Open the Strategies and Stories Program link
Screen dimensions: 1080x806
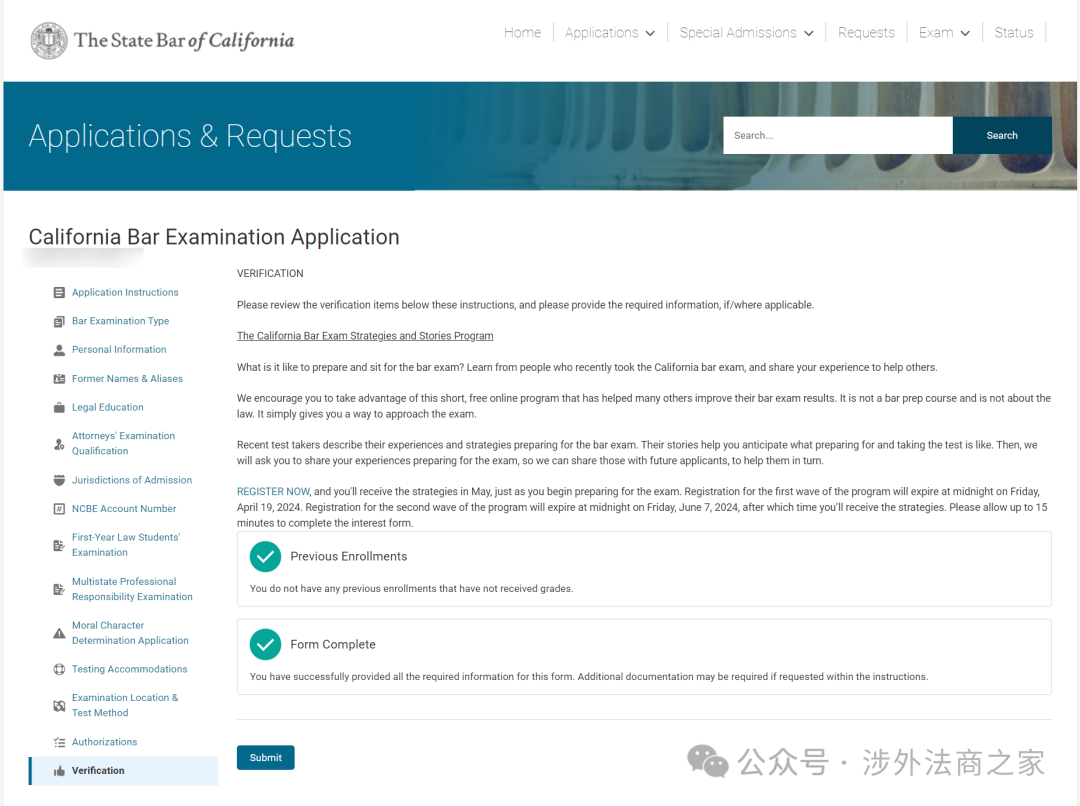(x=365, y=336)
